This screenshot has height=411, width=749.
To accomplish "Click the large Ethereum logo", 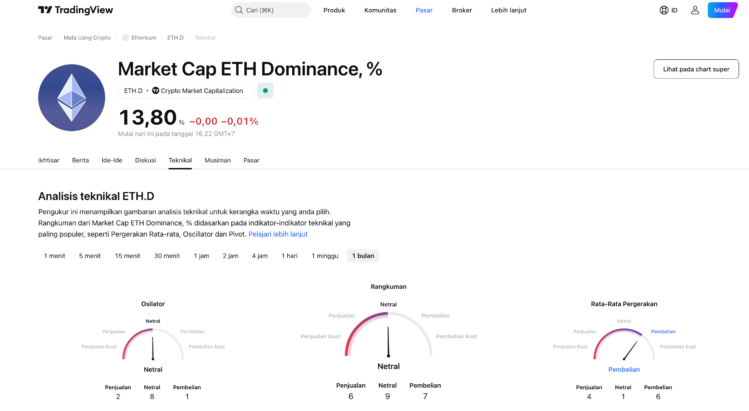I will pyautogui.click(x=71, y=97).
